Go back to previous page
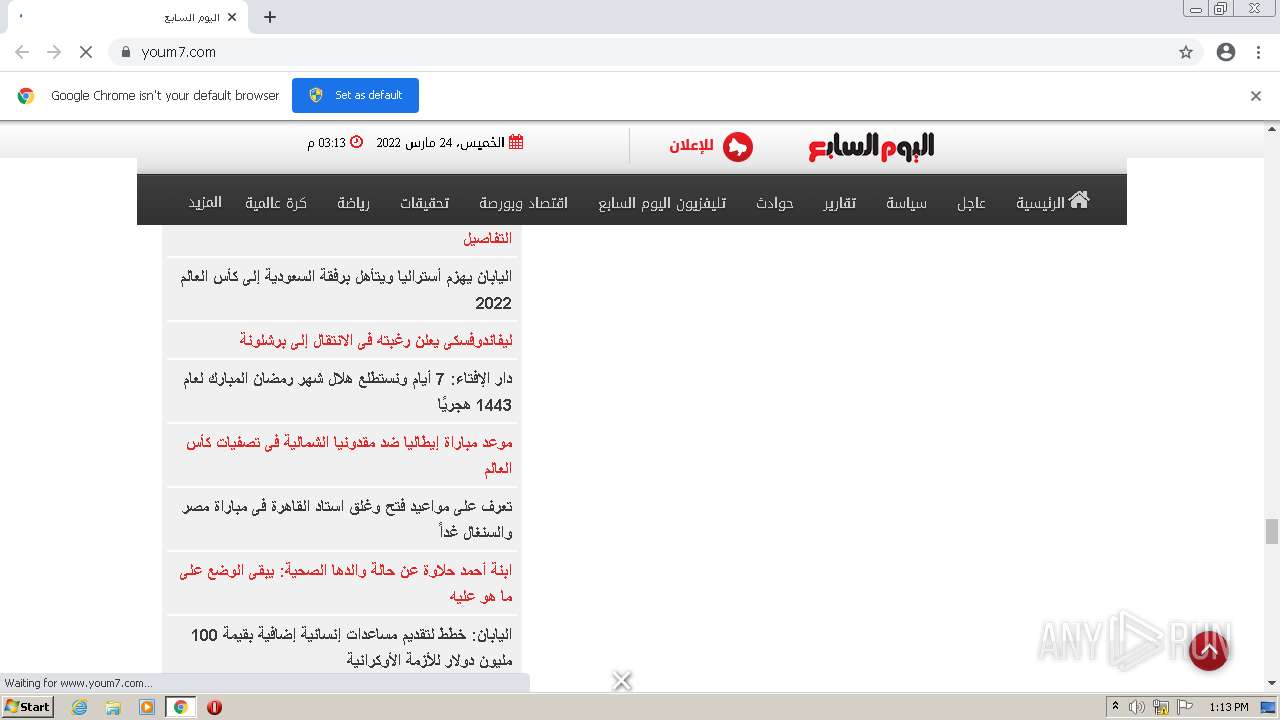The height and width of the screenshot is (720, 1280). pos(22,52)
